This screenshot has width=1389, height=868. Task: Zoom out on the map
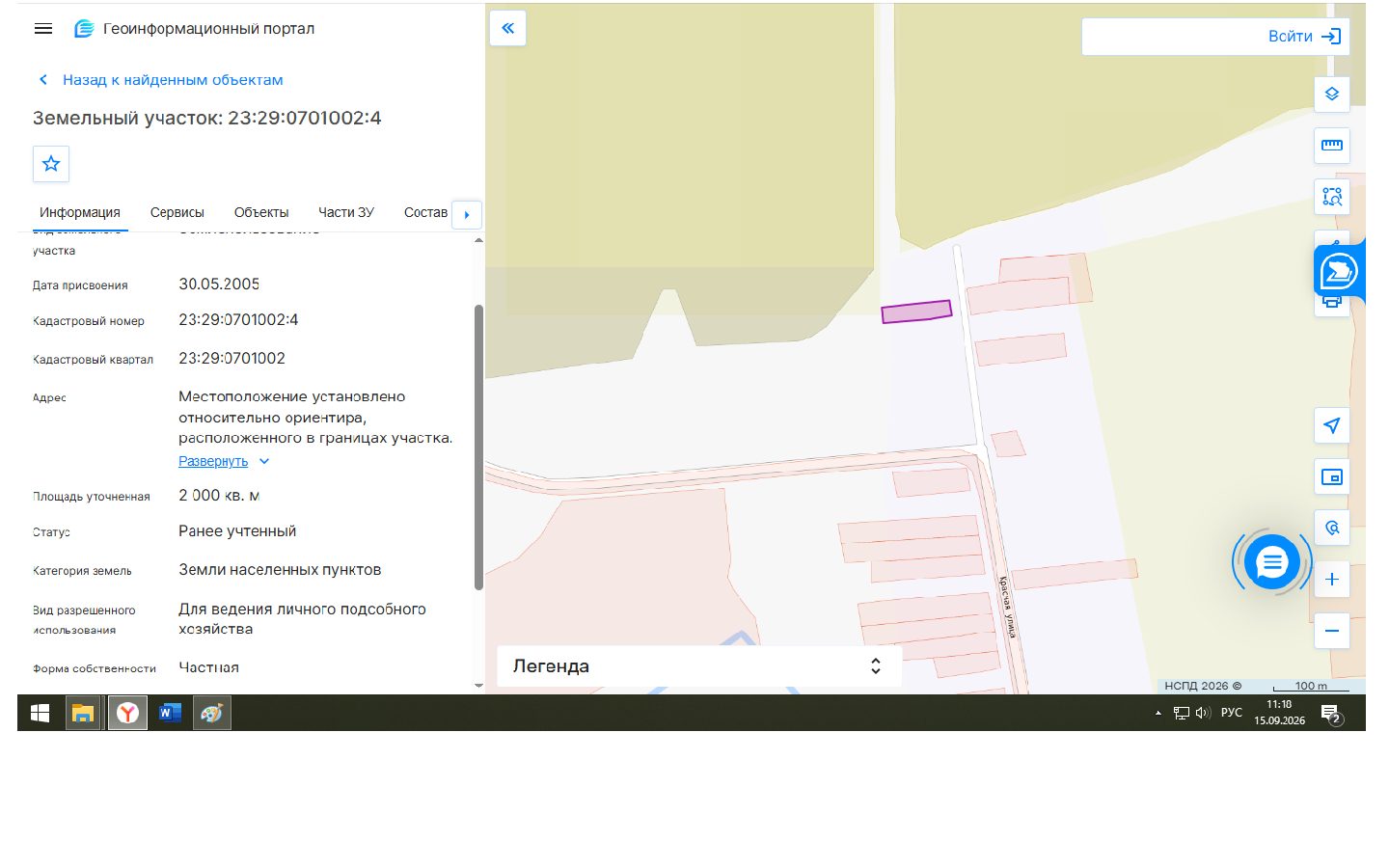[1332, 631]
